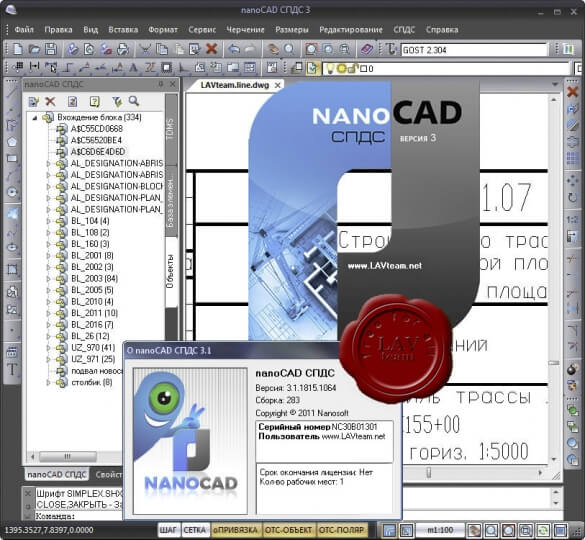The image size is (585, 540).
Task: Click the Undo arrow icon
Action: click(234, 49)
